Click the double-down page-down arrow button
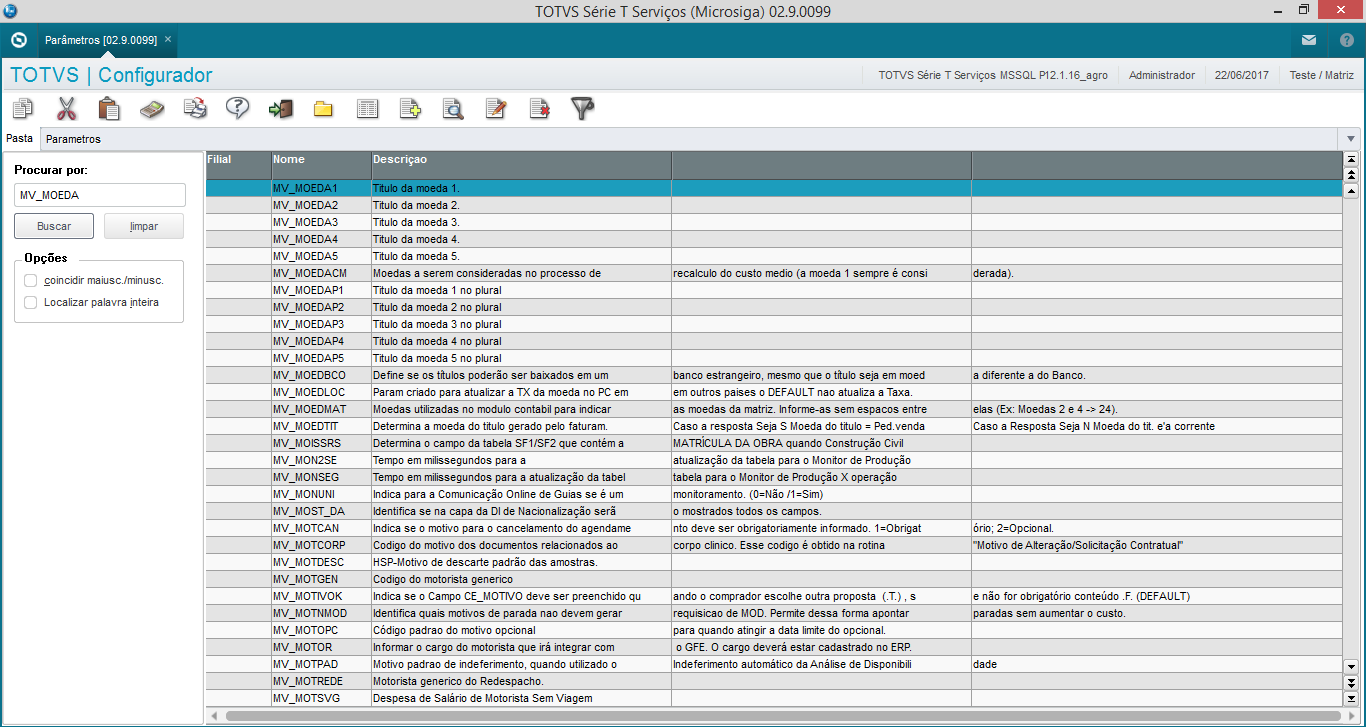The height and width of the screenshot is (727, 1366). (1351, 682)
